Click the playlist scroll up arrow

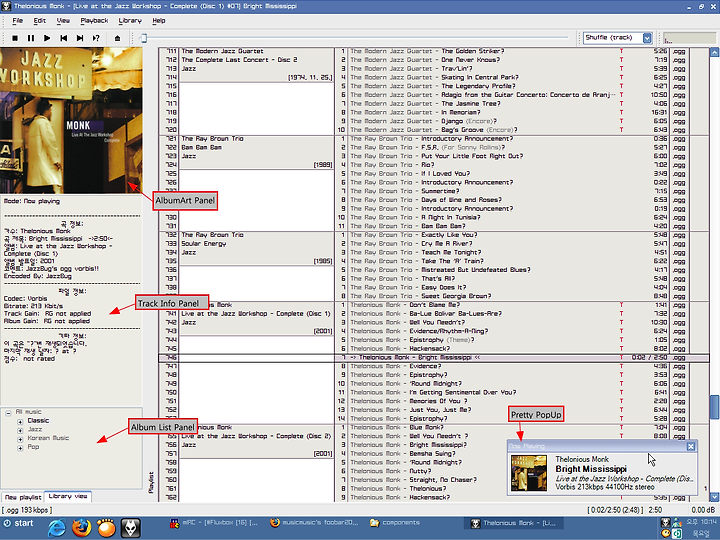pos(714,52)
